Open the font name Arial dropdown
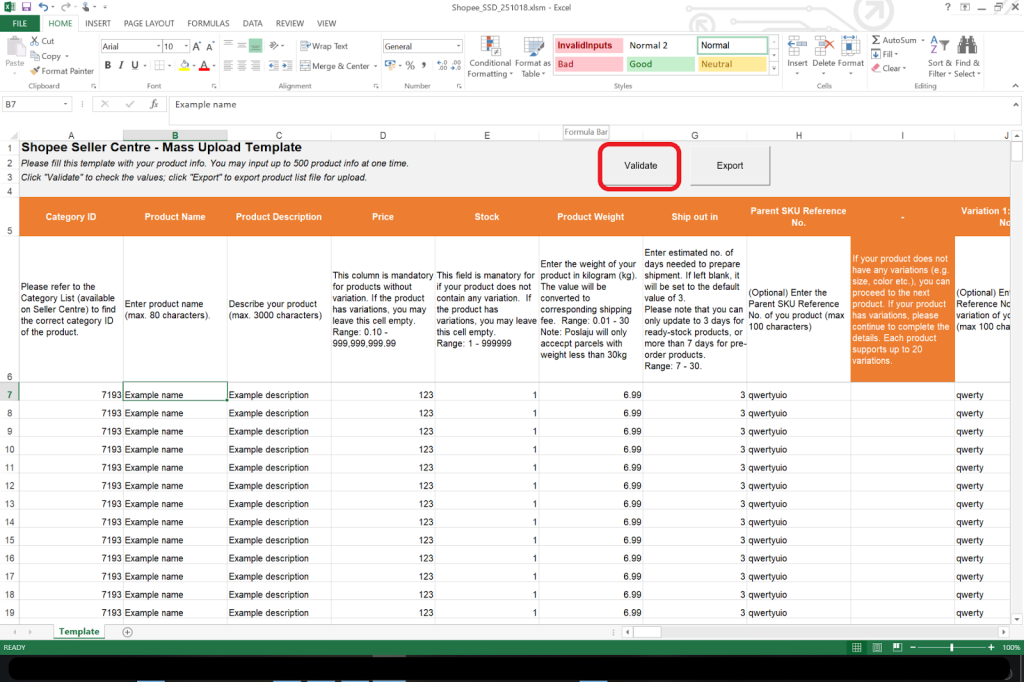 (x=158, y=46)
